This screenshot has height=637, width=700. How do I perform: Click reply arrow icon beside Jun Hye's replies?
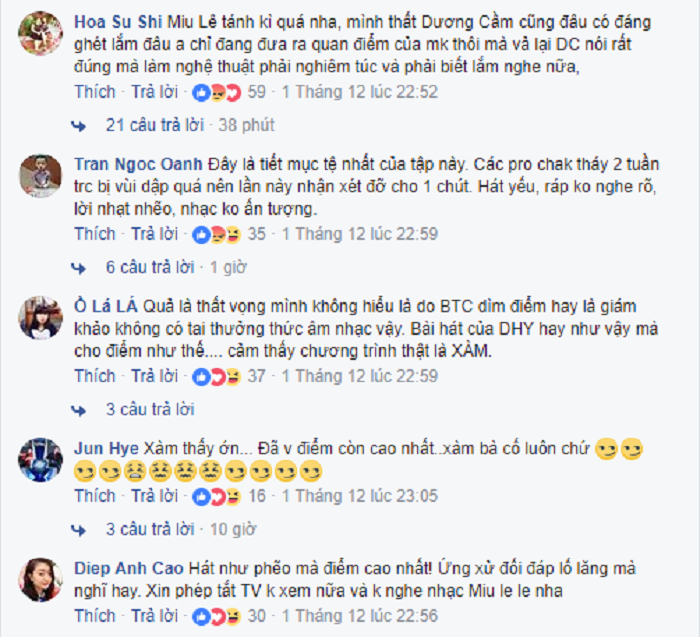tap(79, 530)
